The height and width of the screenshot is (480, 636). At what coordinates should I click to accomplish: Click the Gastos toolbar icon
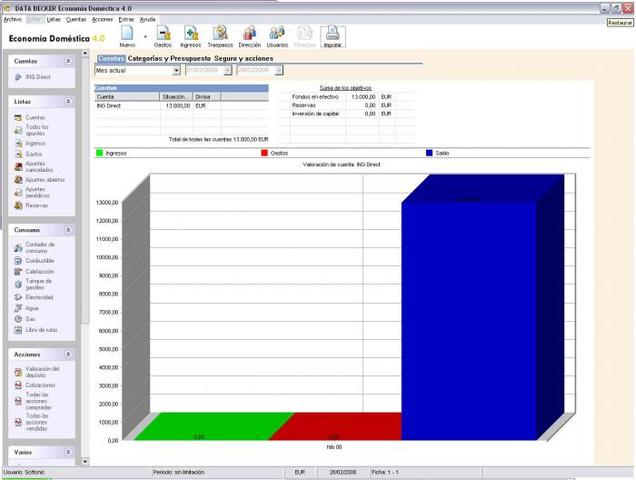click(x=163, y=37)
